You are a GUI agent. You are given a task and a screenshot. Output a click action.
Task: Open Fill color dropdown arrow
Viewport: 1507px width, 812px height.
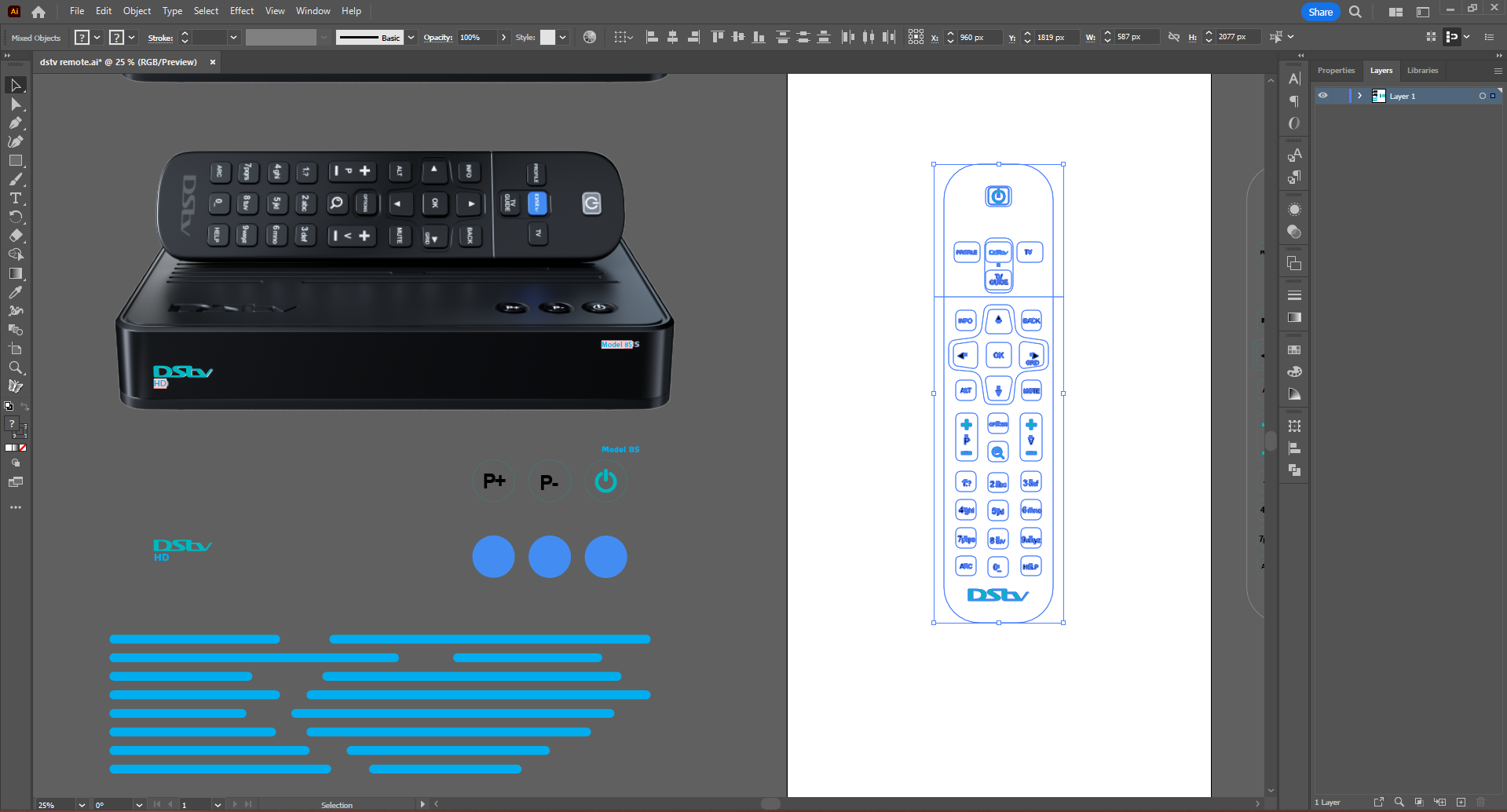[x=97, y=37]
